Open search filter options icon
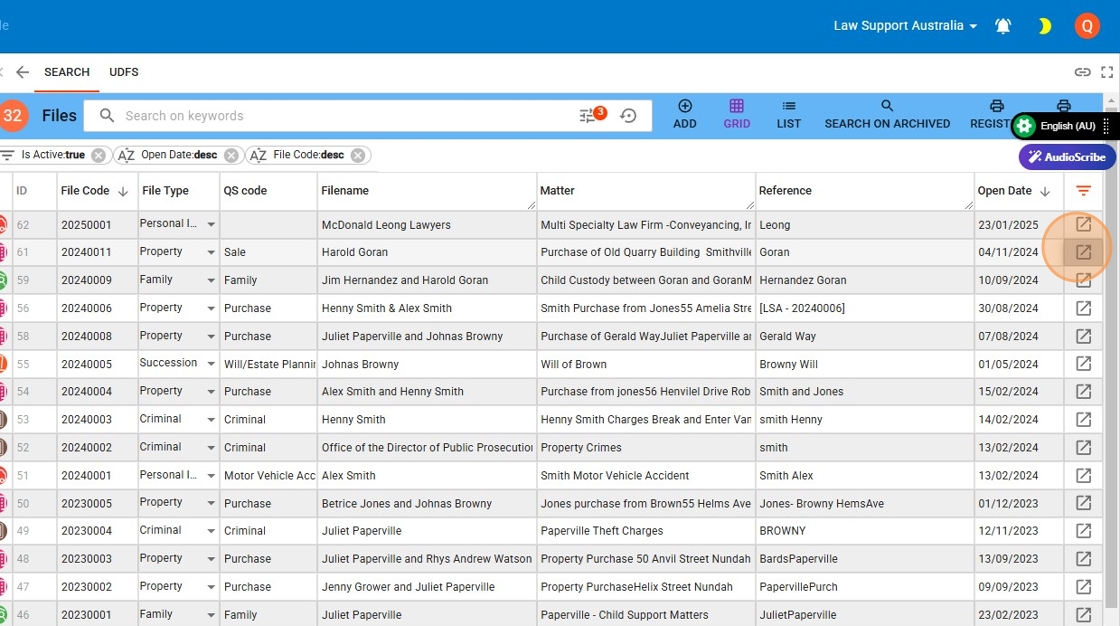 click(x=588, y=116)
